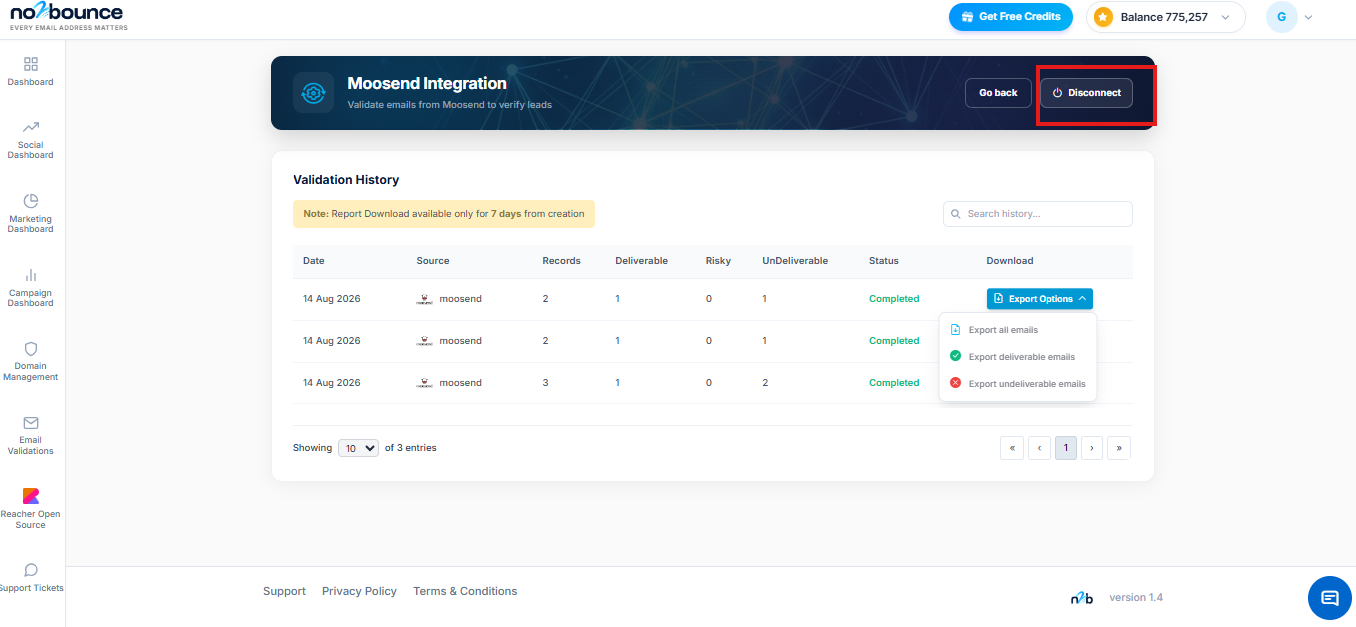Open Marketing Dashboard pie chart icon
Screen dimensions: 1356x627
point(31,201)
